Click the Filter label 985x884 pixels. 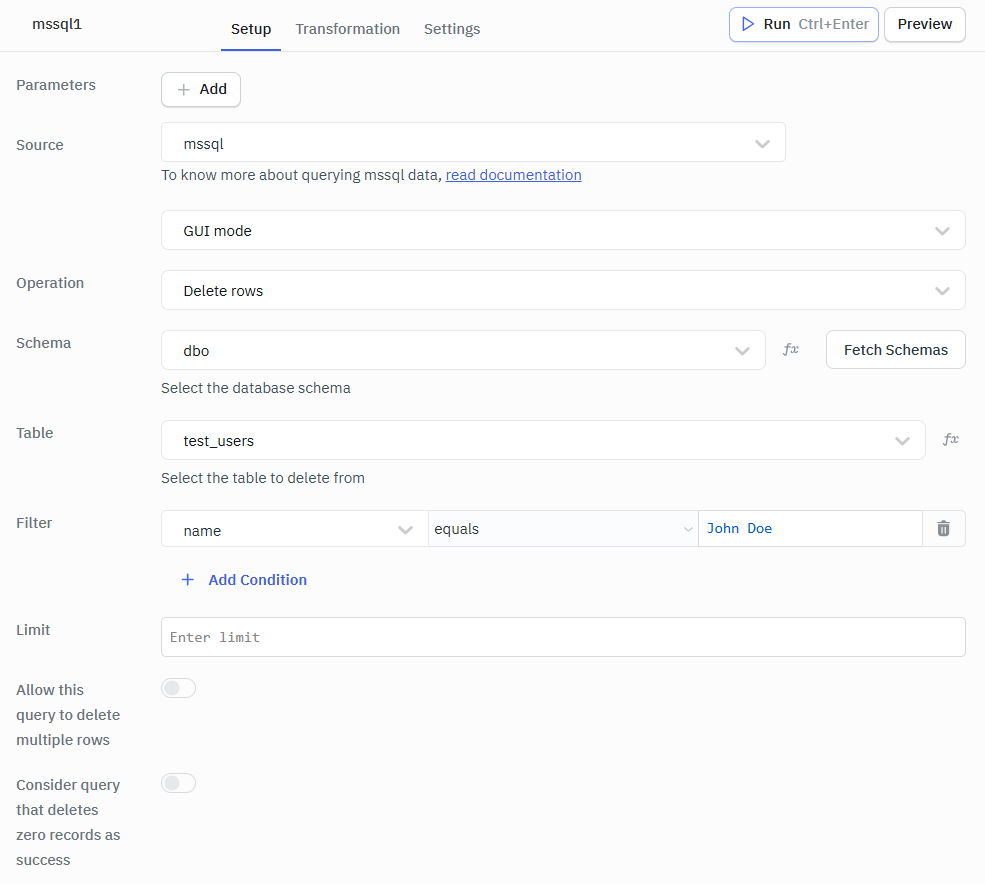tap(34, 523)
